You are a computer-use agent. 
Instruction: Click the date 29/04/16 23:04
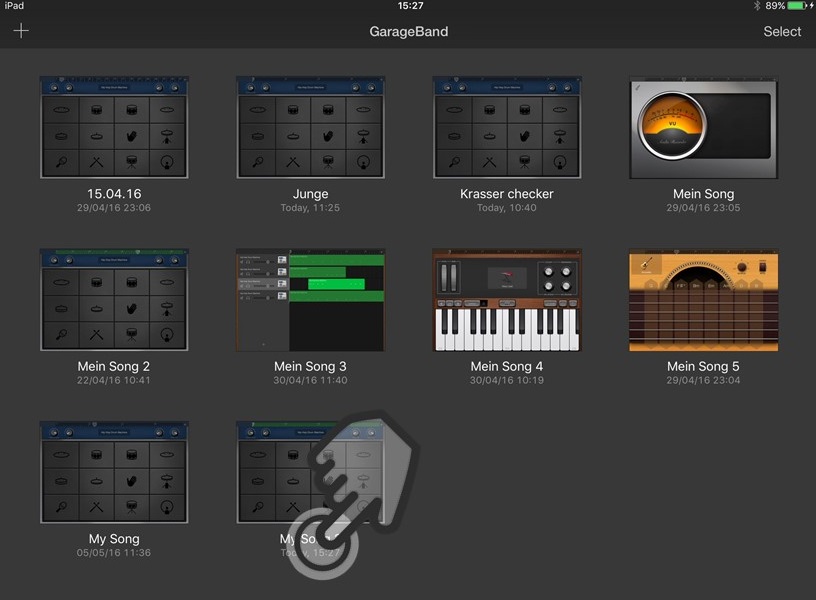[x=703, y=380]
